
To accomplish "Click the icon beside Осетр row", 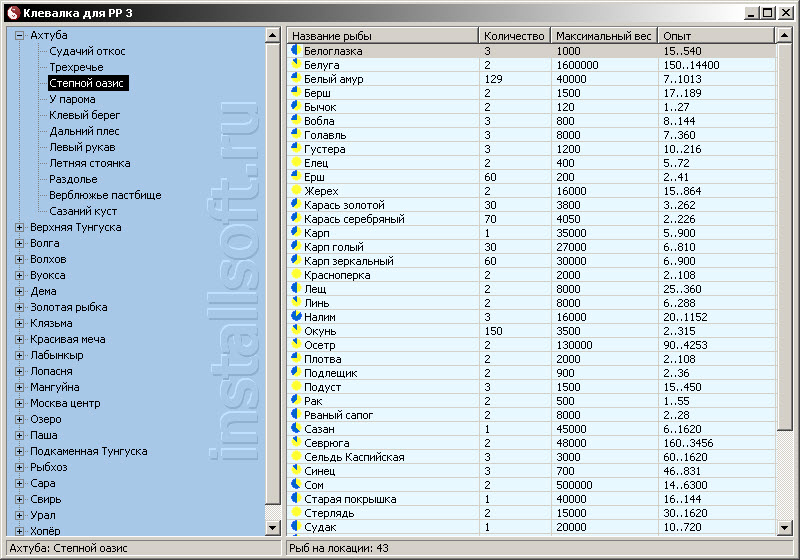I will coord(296,345).
